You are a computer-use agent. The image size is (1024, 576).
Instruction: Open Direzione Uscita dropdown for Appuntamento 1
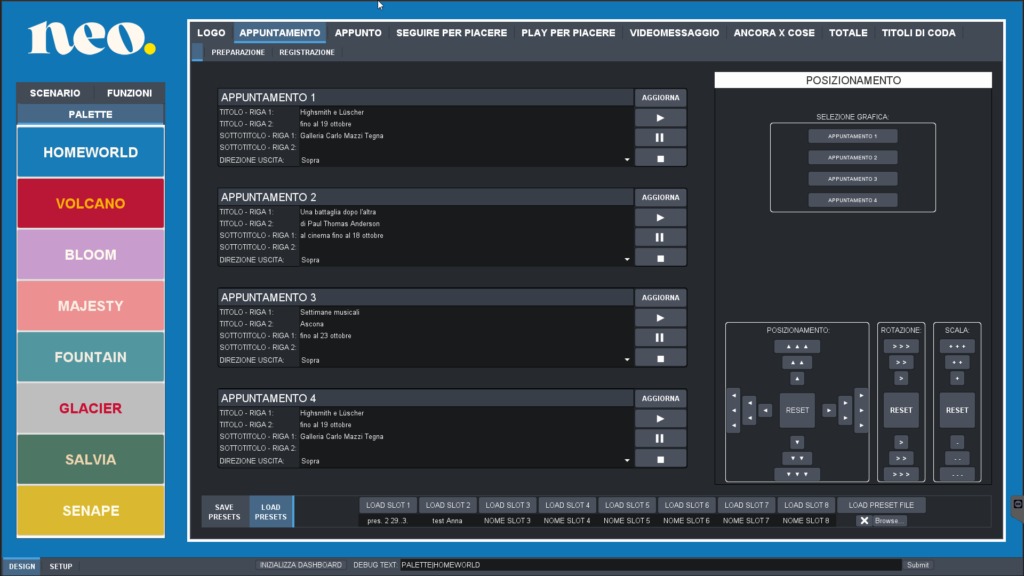[627, 160]
